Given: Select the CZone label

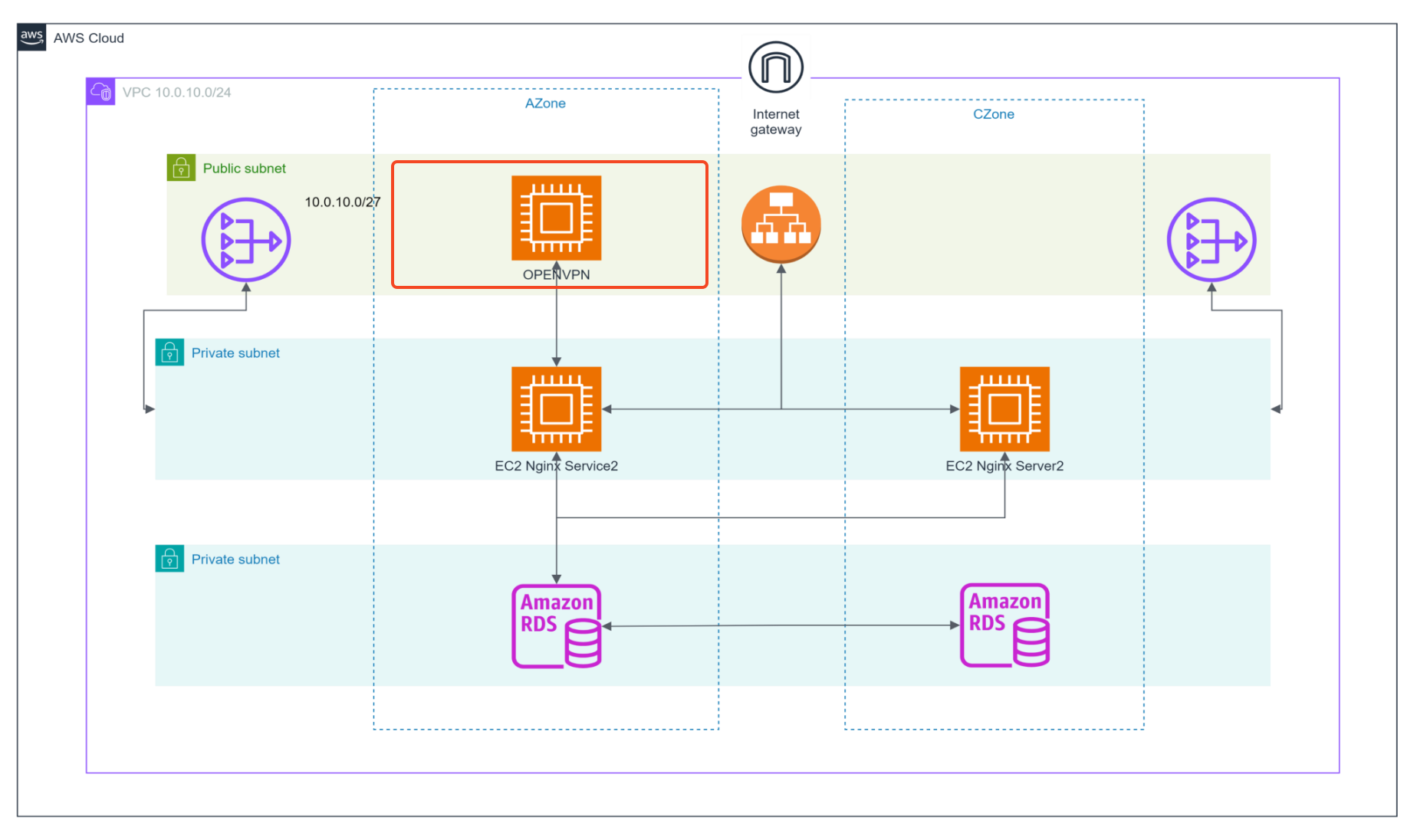Looking at the screenshot, I should 994,114.
